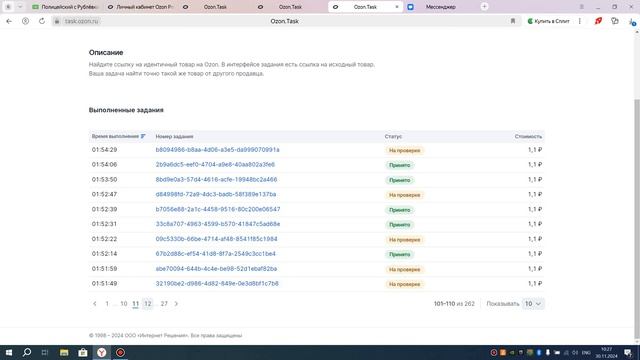Switch to the second Ozon.Task tab
The height and width of the screenshot is (360, 640).
[x=290, y=7]
